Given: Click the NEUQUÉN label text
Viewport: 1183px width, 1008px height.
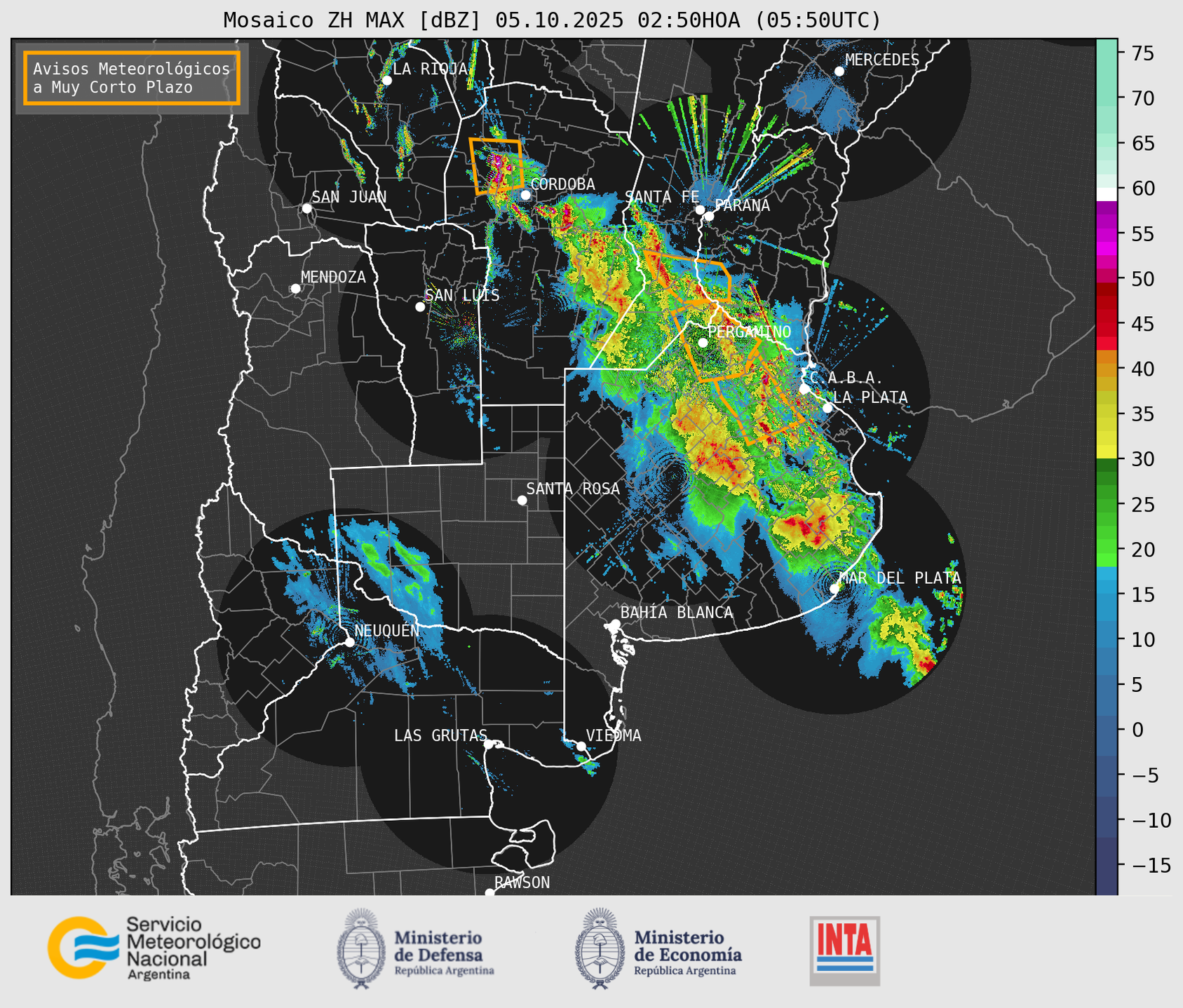Looking at the screenshot, I should [387, 630].
